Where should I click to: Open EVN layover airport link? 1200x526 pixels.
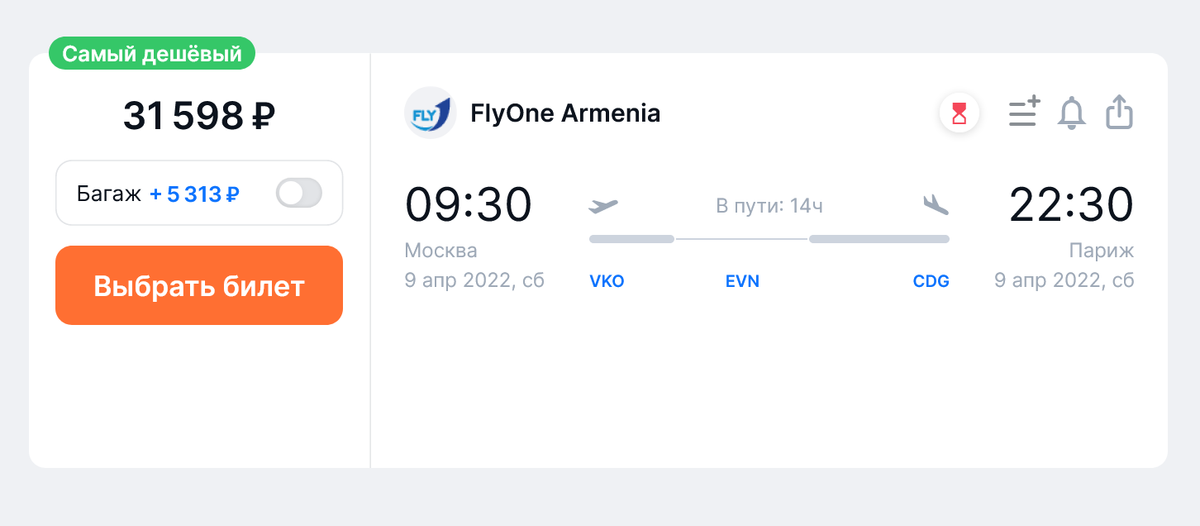tap(742, 281)
